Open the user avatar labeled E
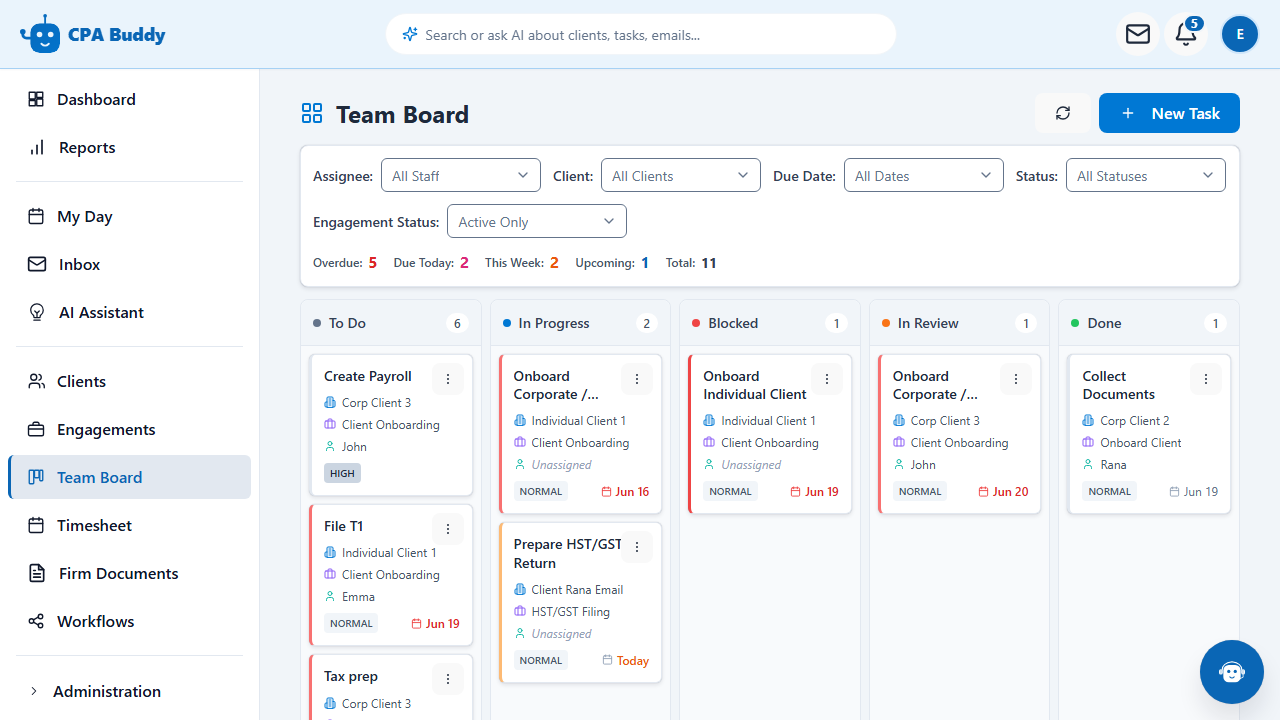 (1240, 35)
